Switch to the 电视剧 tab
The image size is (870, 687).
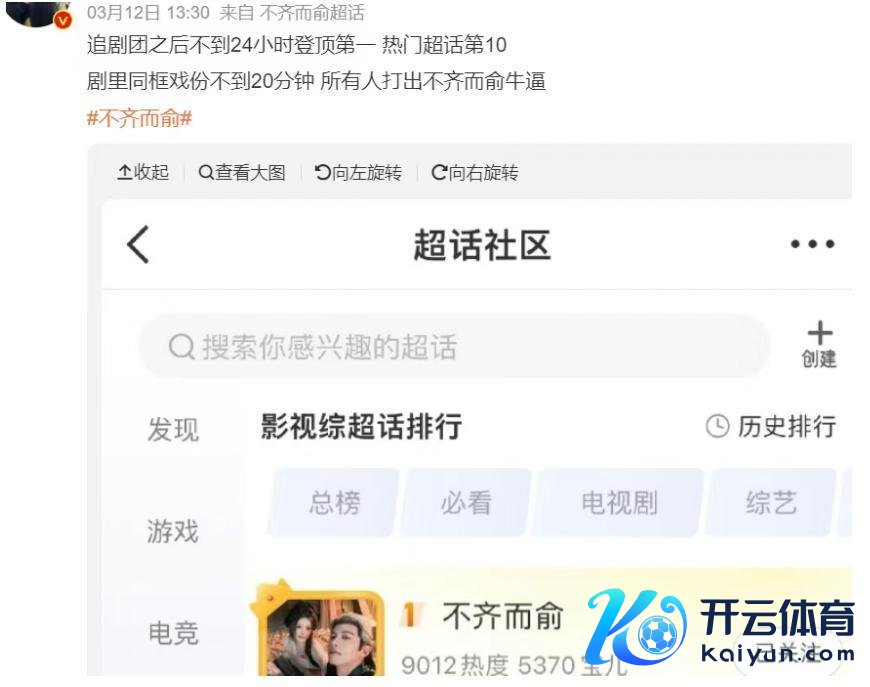click(619, 503)
